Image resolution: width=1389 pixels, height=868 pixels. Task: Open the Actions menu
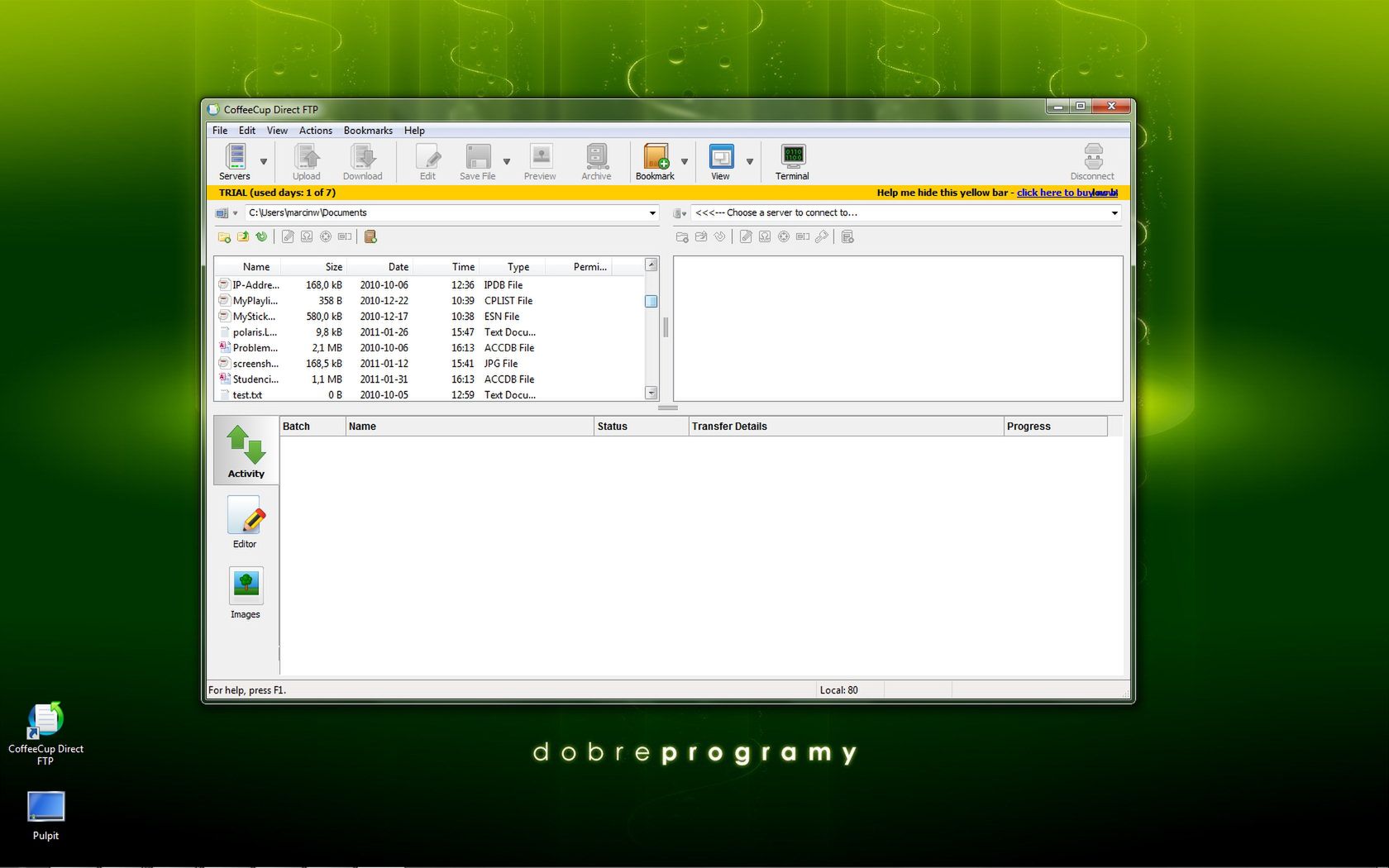[316, 131]
